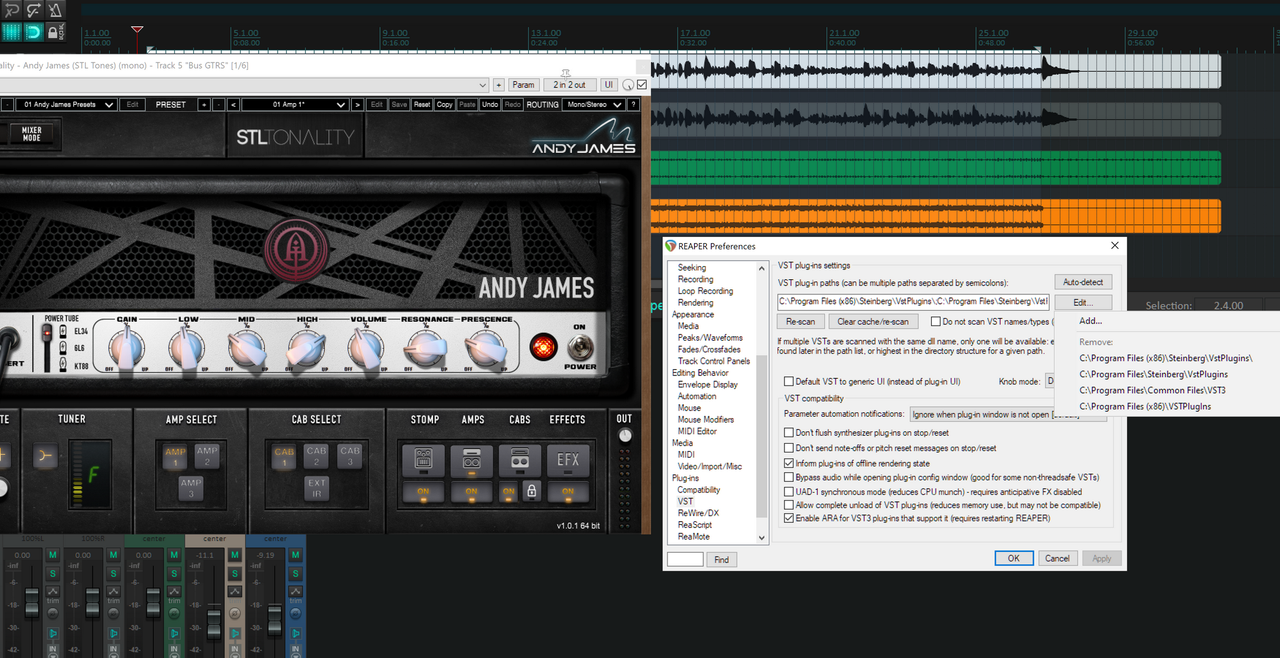Image resolution: width=1280 pixels, height=658 pixels.
Task: Go to previous amp preset arrow
Action: 233,104
